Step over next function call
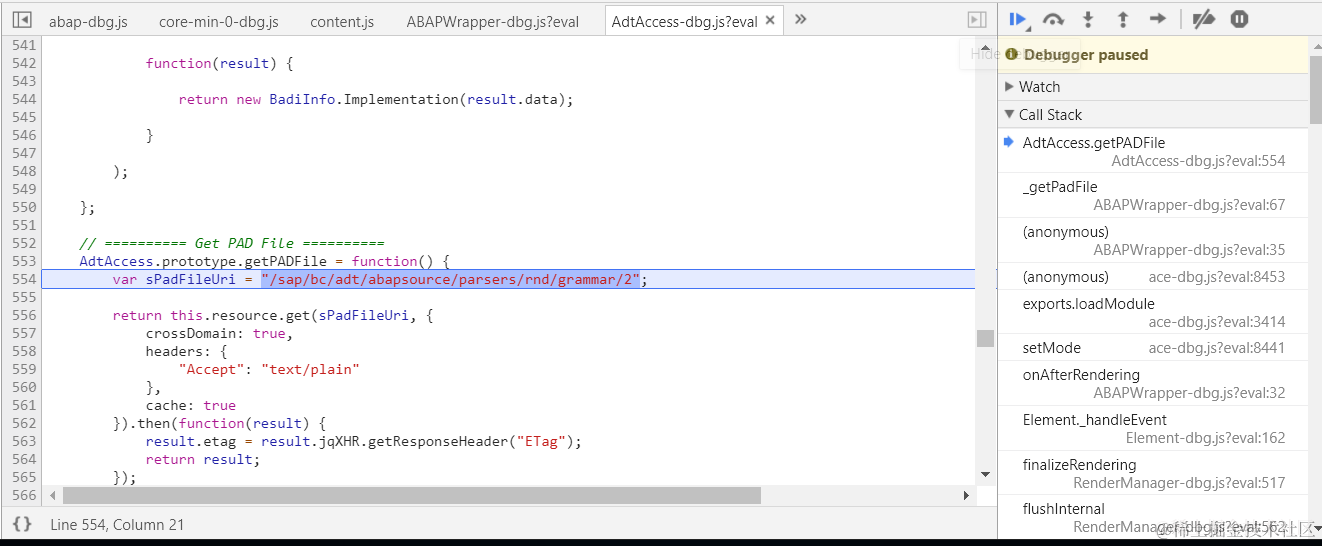Image resolution: width=1322 pixels, height=546 pixels. click(1053, 19)
